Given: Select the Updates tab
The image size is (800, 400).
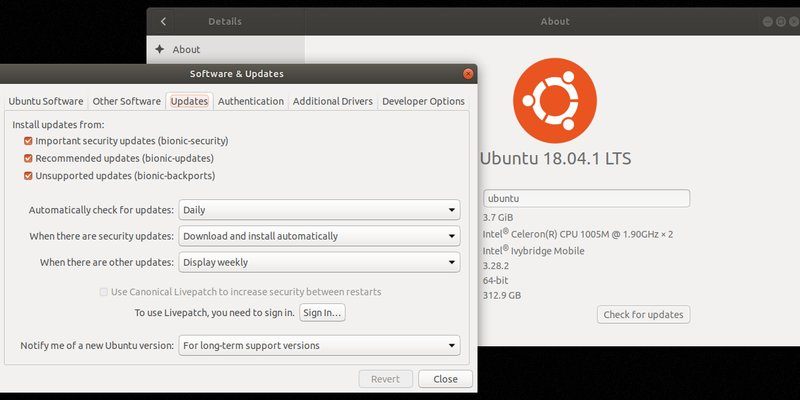Looking at the screenshot, I should coord(189,101).
